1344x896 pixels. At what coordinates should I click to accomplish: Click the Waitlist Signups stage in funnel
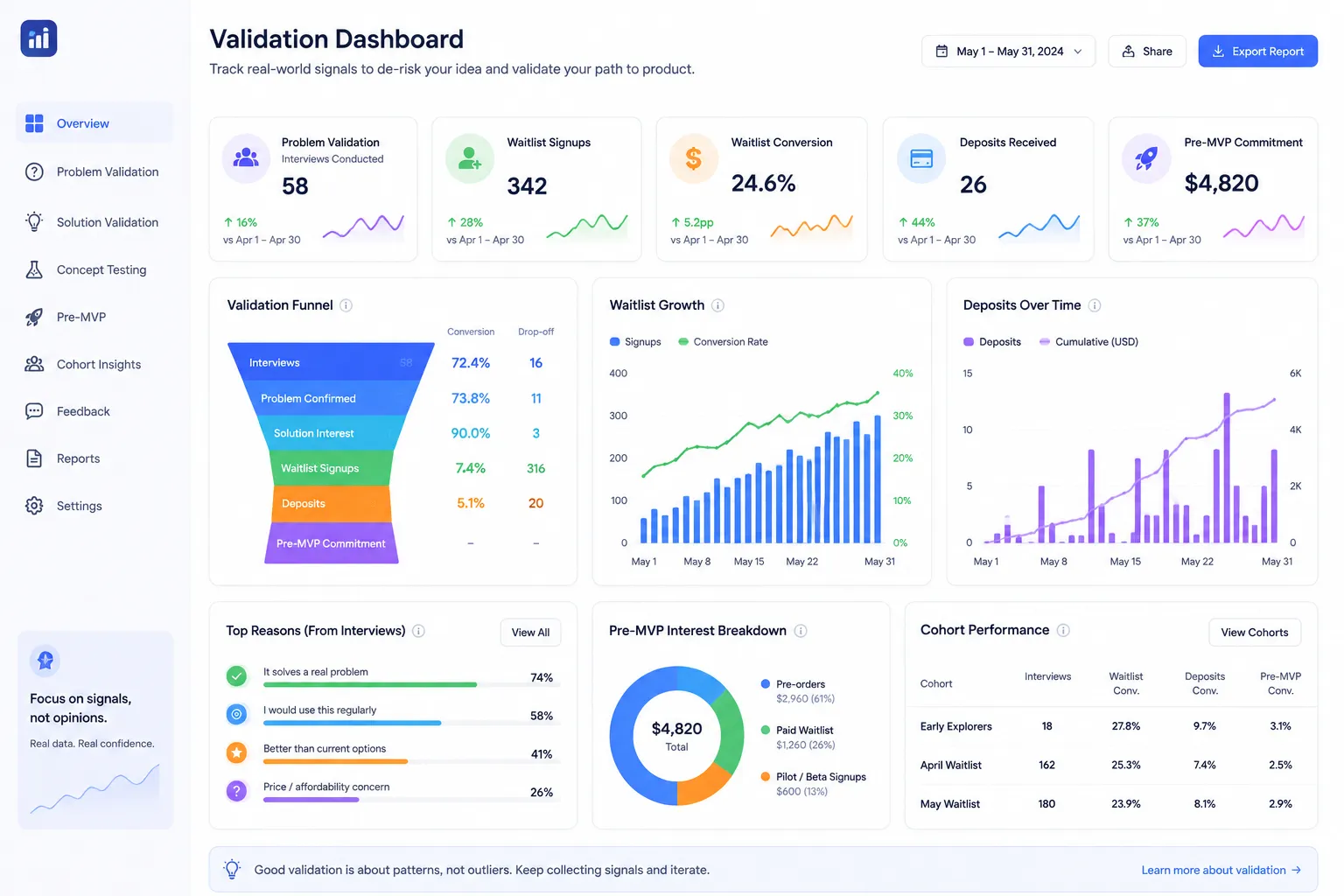point(331,468)
